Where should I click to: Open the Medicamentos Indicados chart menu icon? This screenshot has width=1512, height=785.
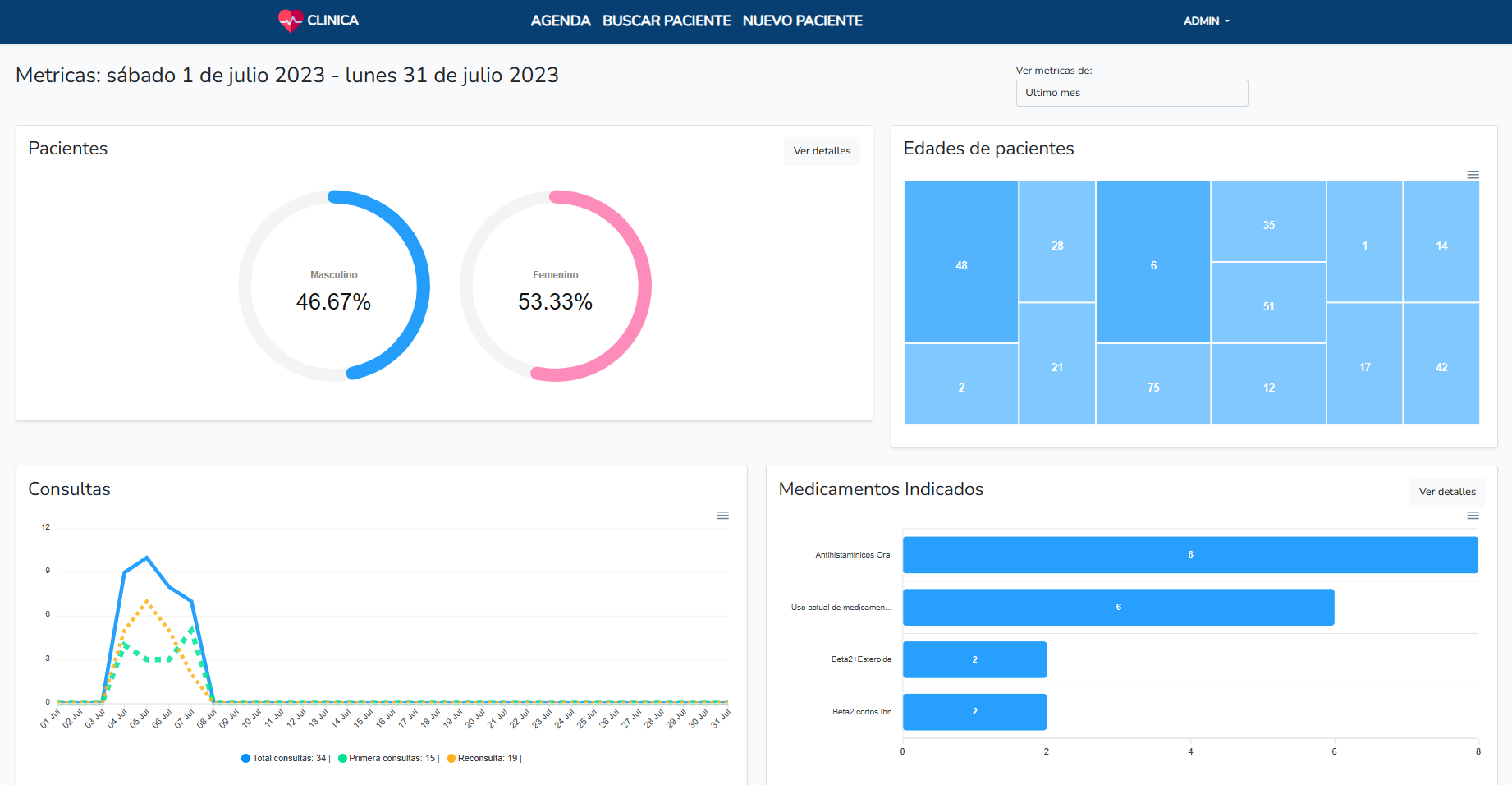click(1473, 516)
